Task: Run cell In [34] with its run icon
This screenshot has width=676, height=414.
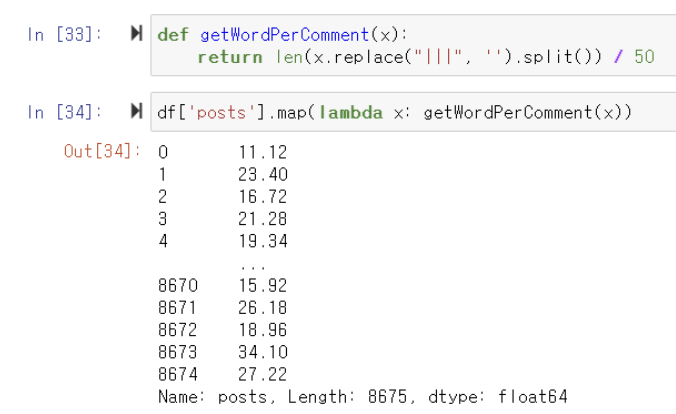Action: [x=137, y=111]
